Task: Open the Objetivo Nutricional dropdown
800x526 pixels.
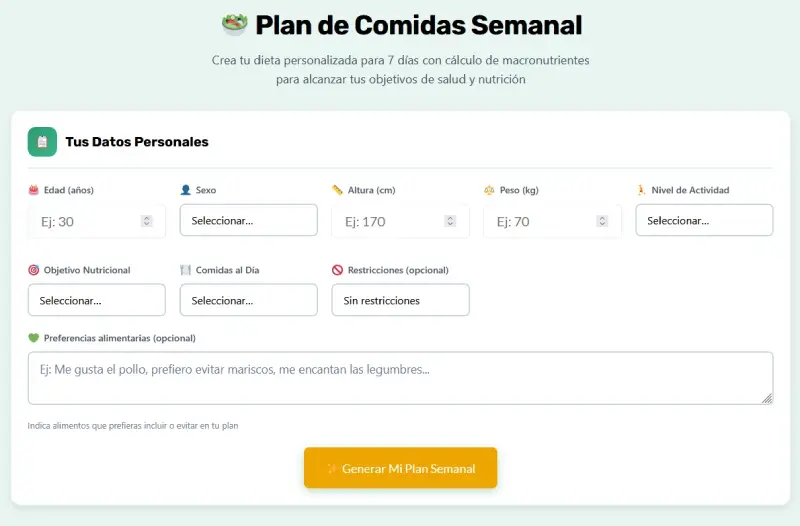Action: [96, 300]
